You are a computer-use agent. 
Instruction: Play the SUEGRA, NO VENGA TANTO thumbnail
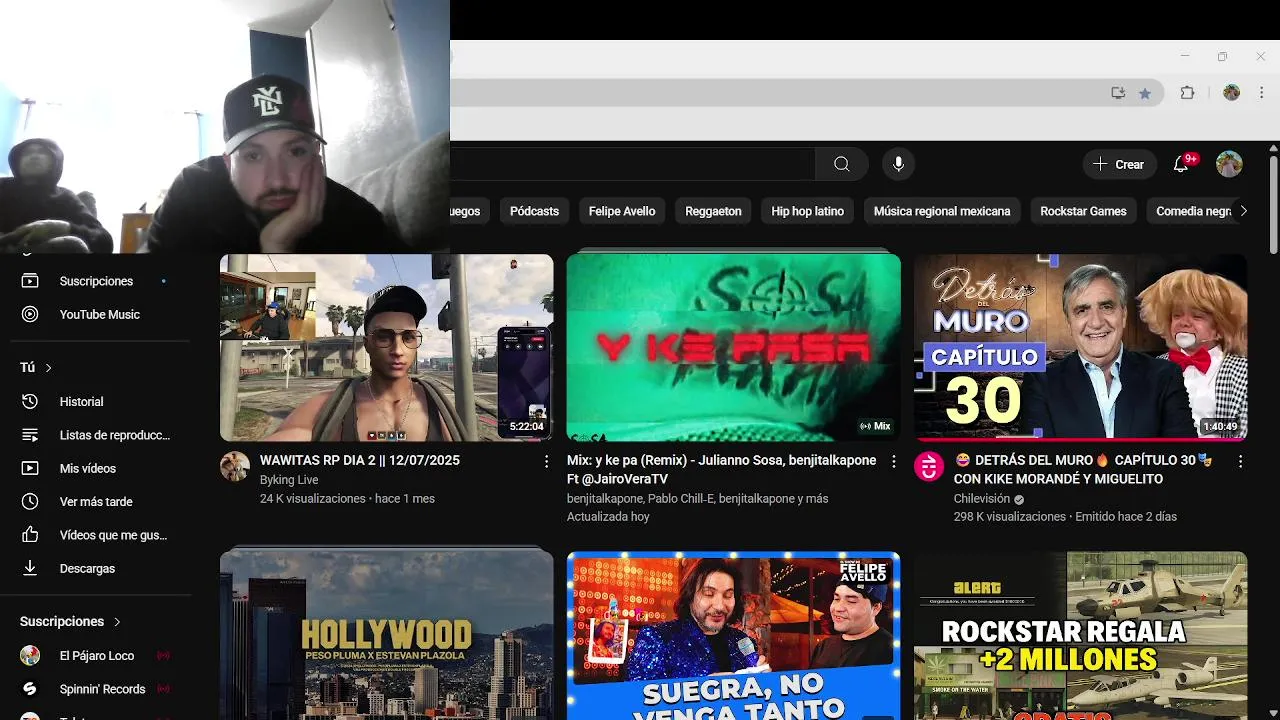tap(733, 635)
